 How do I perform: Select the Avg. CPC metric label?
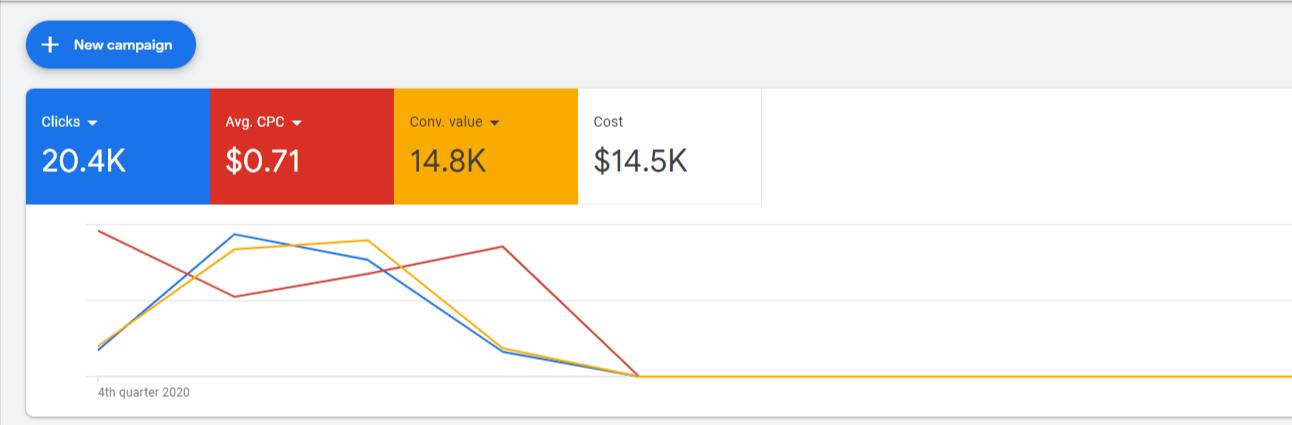(255, 122)
